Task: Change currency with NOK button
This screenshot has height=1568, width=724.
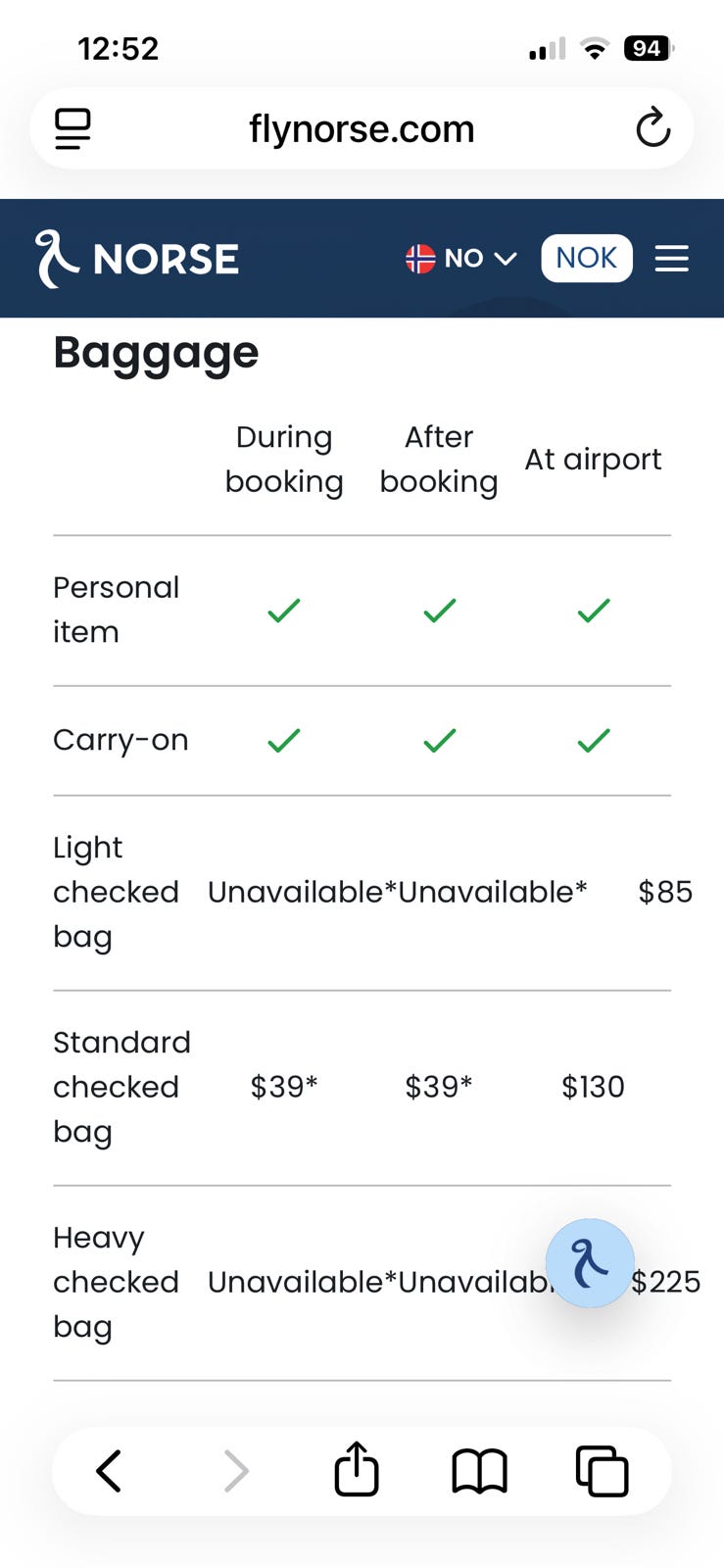Action: (586, 258)
